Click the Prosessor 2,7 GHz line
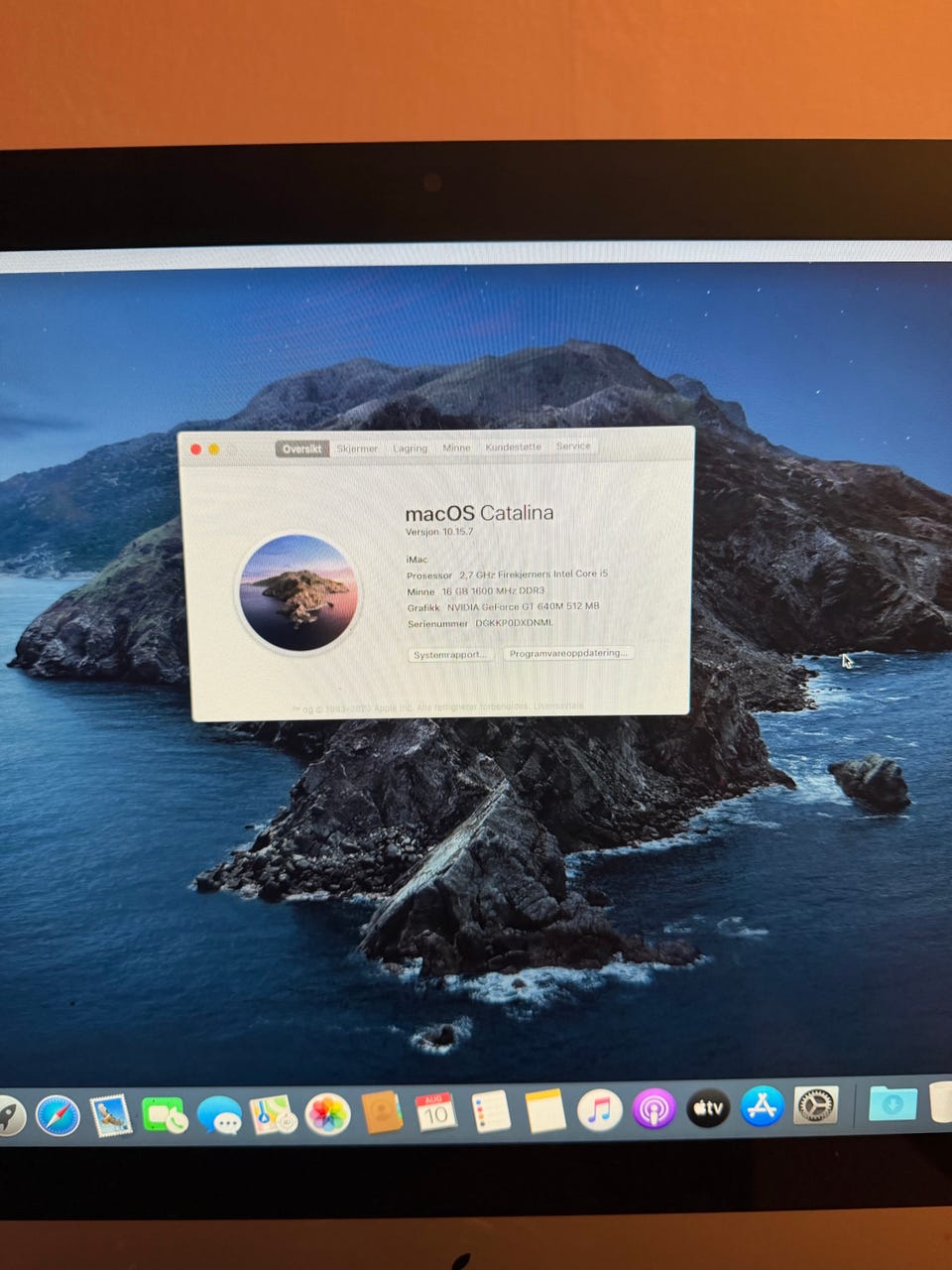 [x=507, y=574]
